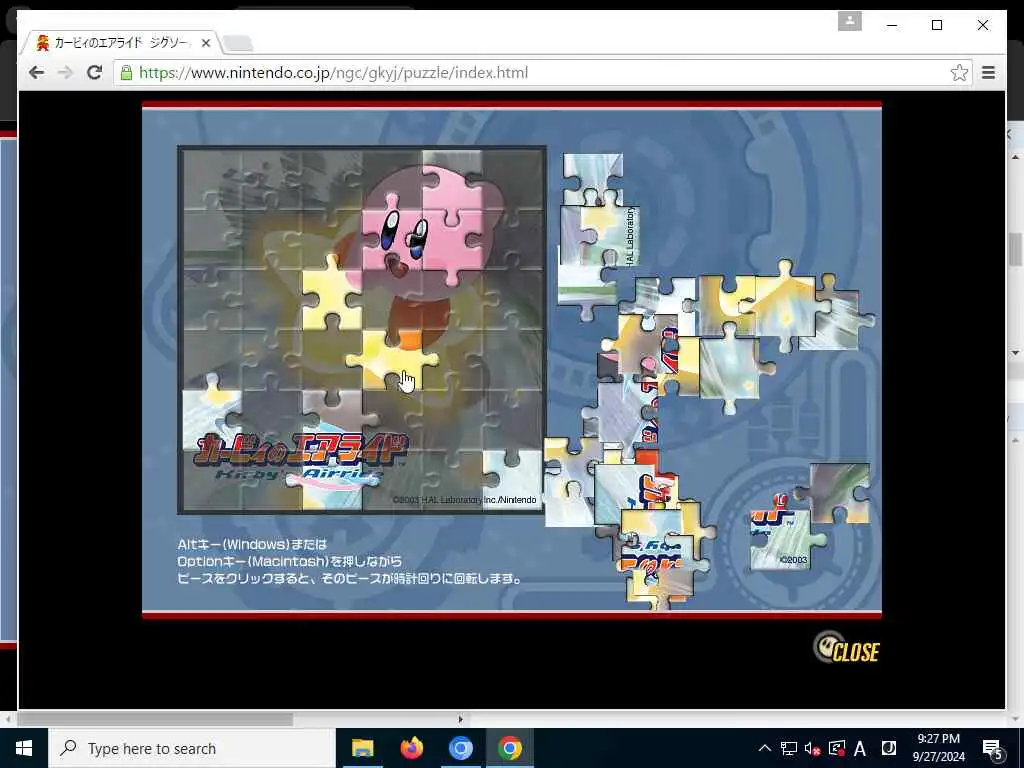This screenshot has height=768, width=1024.
Task: Open Firefox from taskbar
Action: (x=411, y=748)
